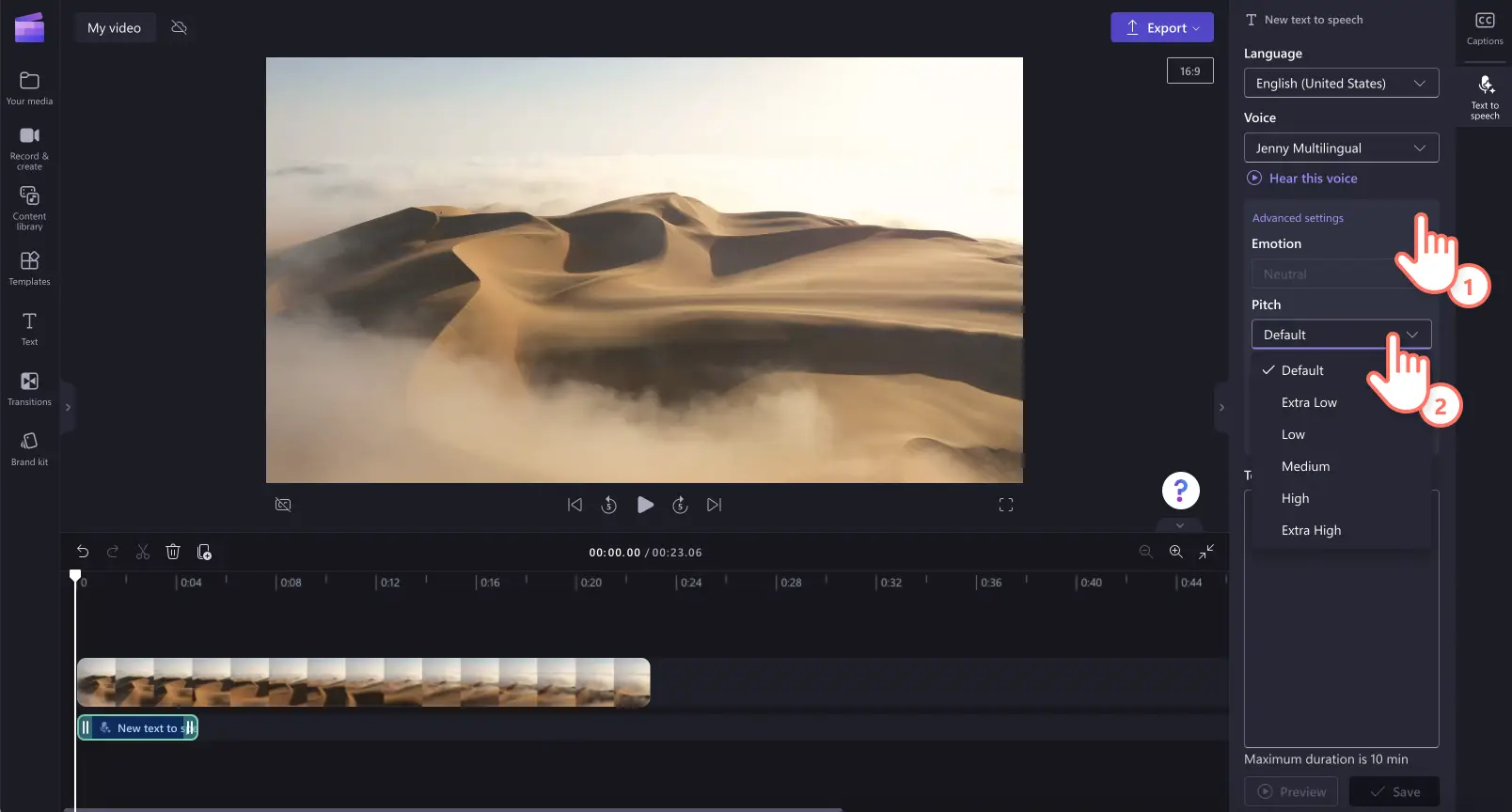Zoom in the timeline
The height and width of the screenshot is (812, 1512).
coord(1175,552)
